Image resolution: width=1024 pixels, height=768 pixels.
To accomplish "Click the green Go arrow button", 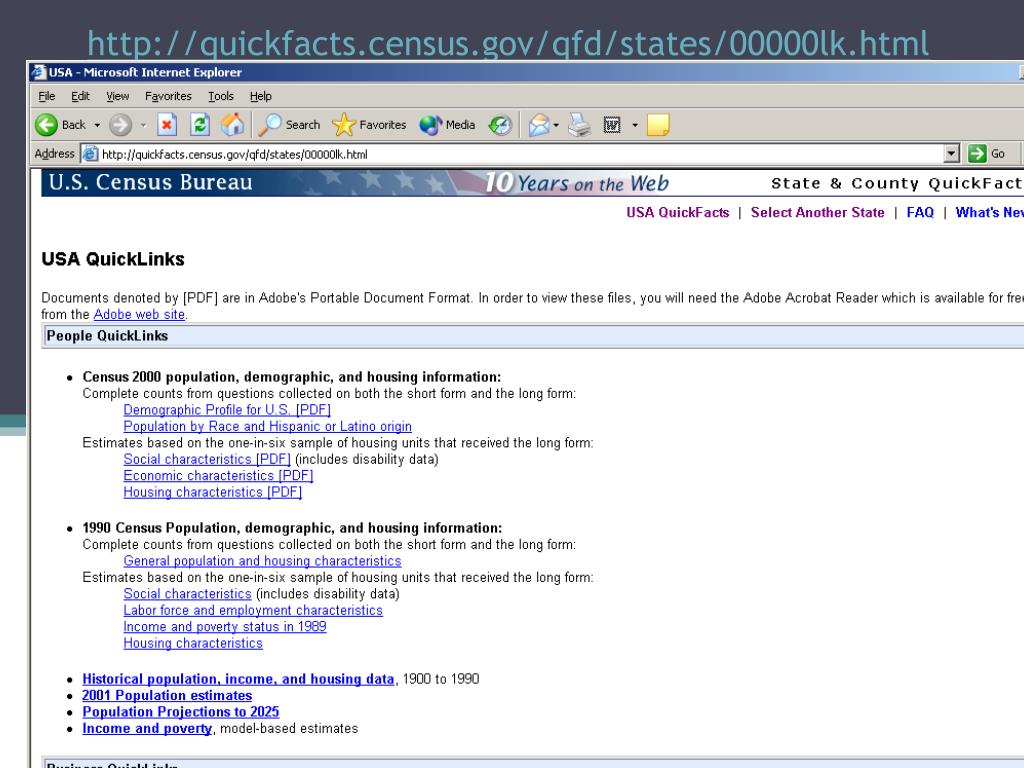I will [x=978, y=154].
